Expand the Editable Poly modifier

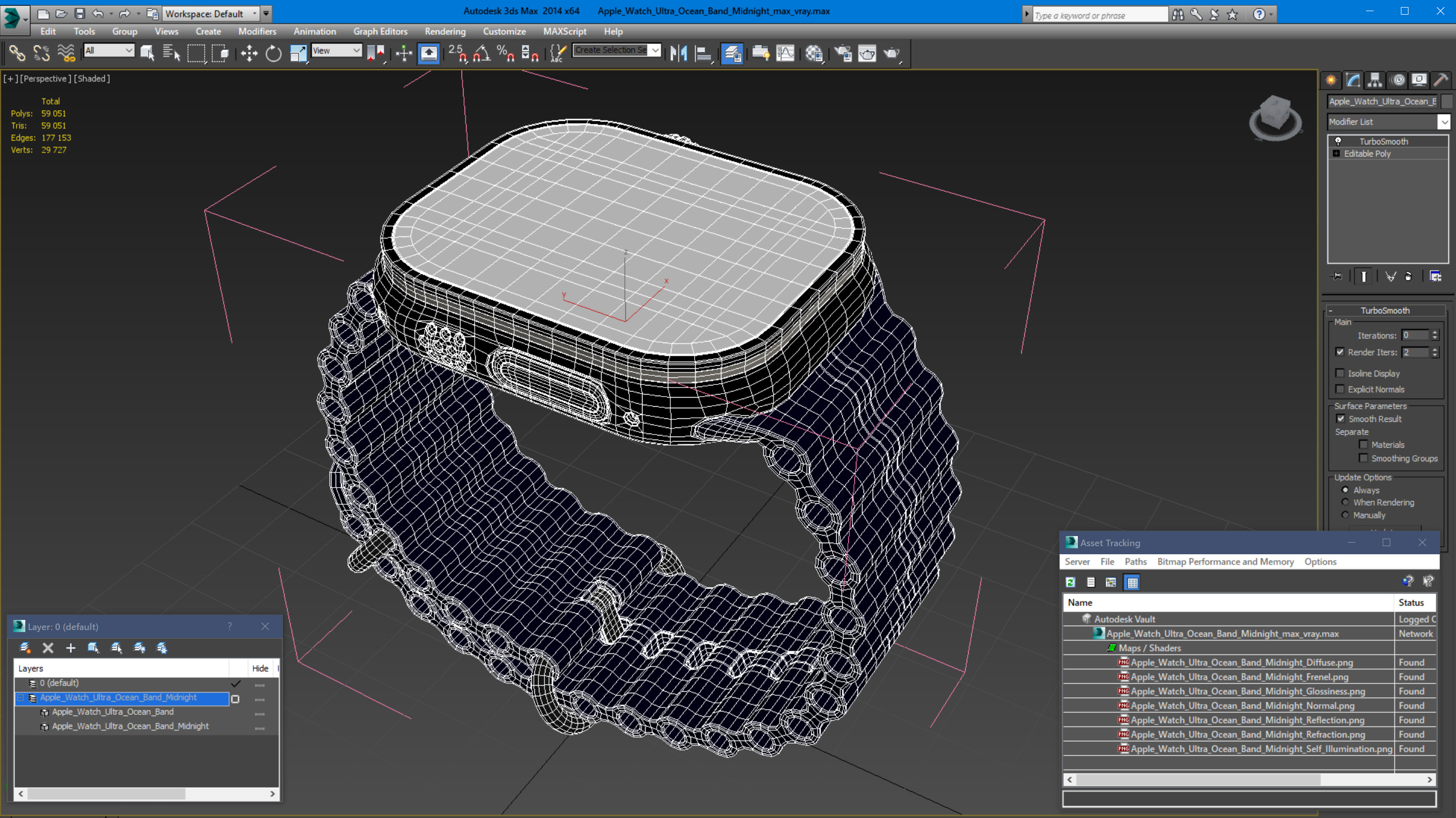pos(1336,153)
